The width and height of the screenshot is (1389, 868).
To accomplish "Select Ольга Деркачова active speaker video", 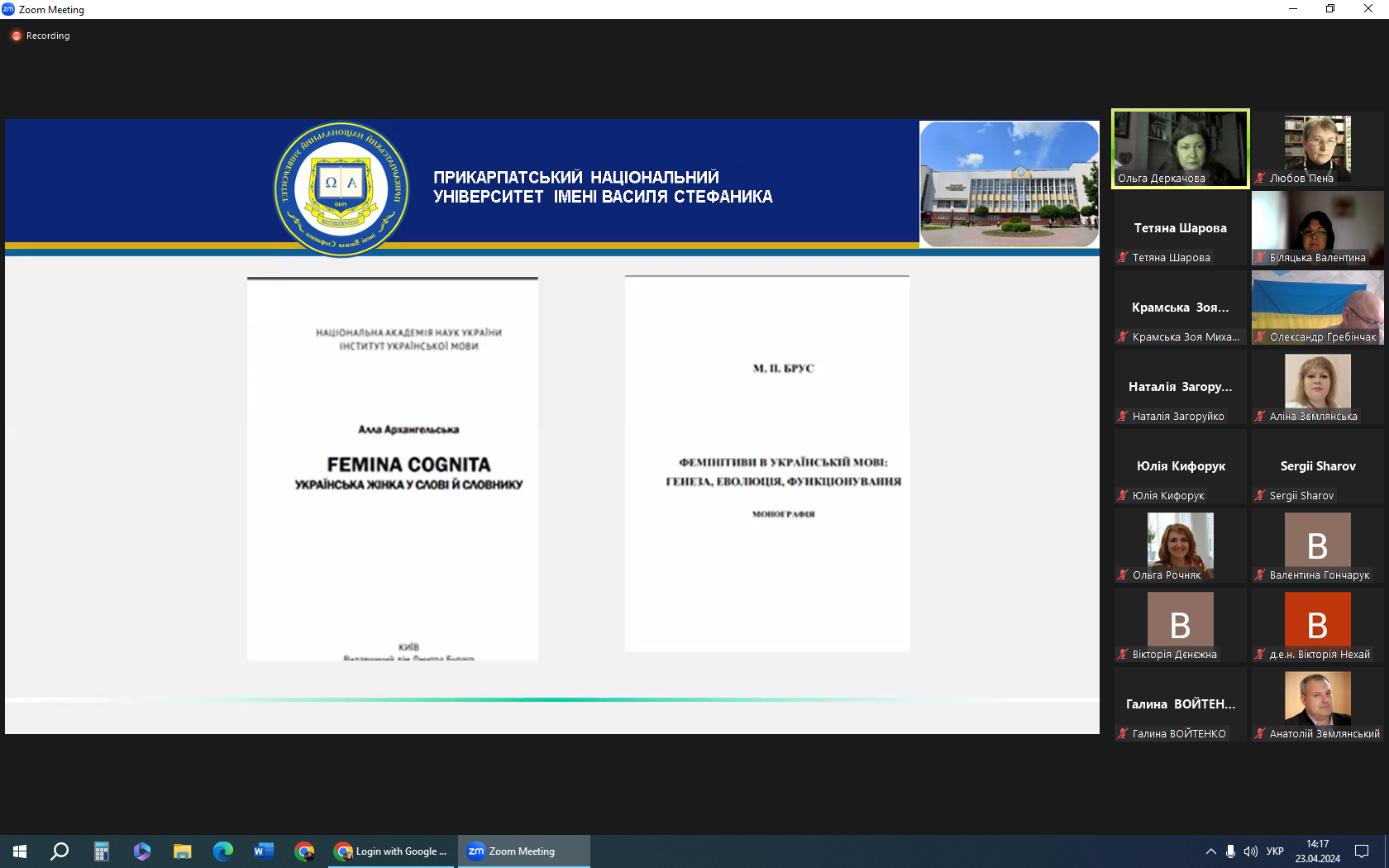I will coord(1180,149).
